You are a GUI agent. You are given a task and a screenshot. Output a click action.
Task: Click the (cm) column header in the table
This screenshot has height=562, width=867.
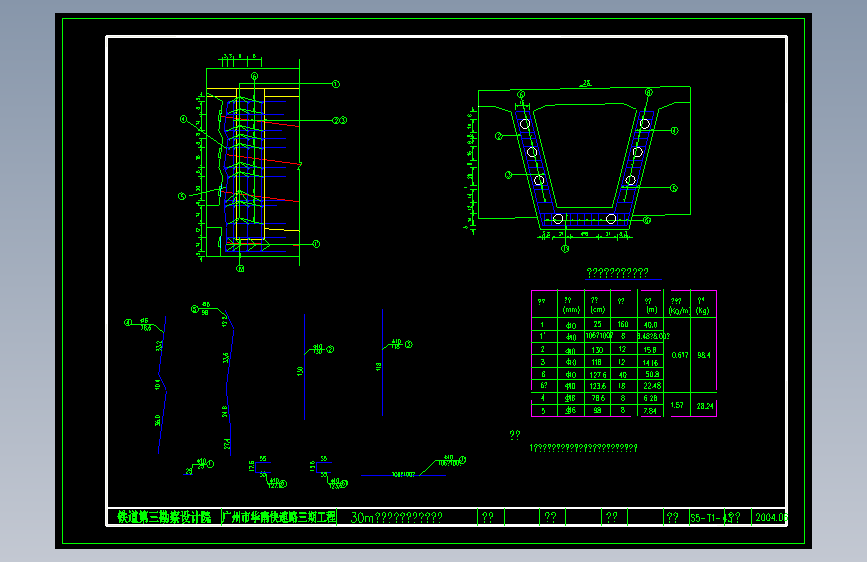click(x=598, y=310)
